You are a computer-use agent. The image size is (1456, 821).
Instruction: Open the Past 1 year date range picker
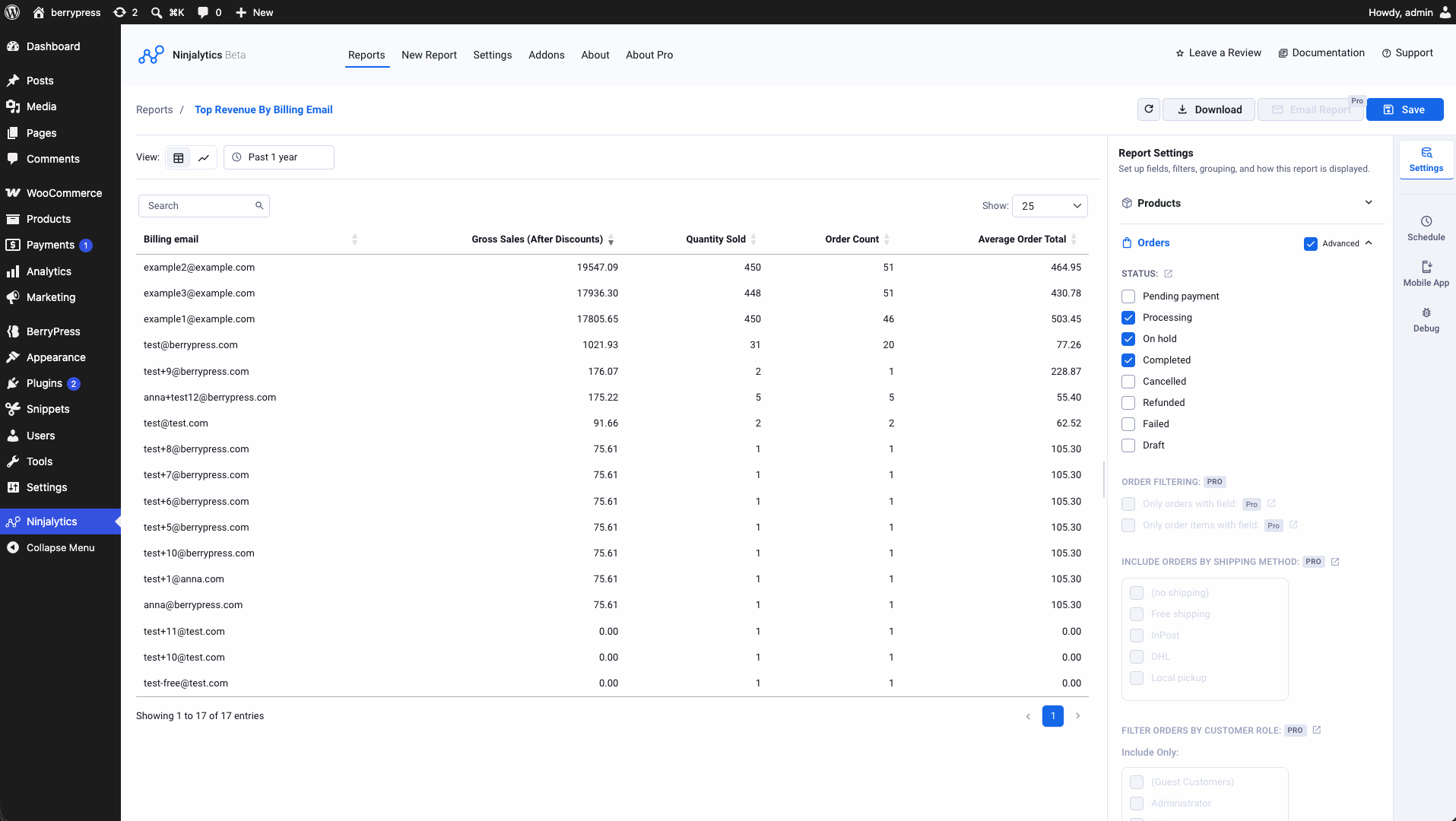(x=279, y=157)
